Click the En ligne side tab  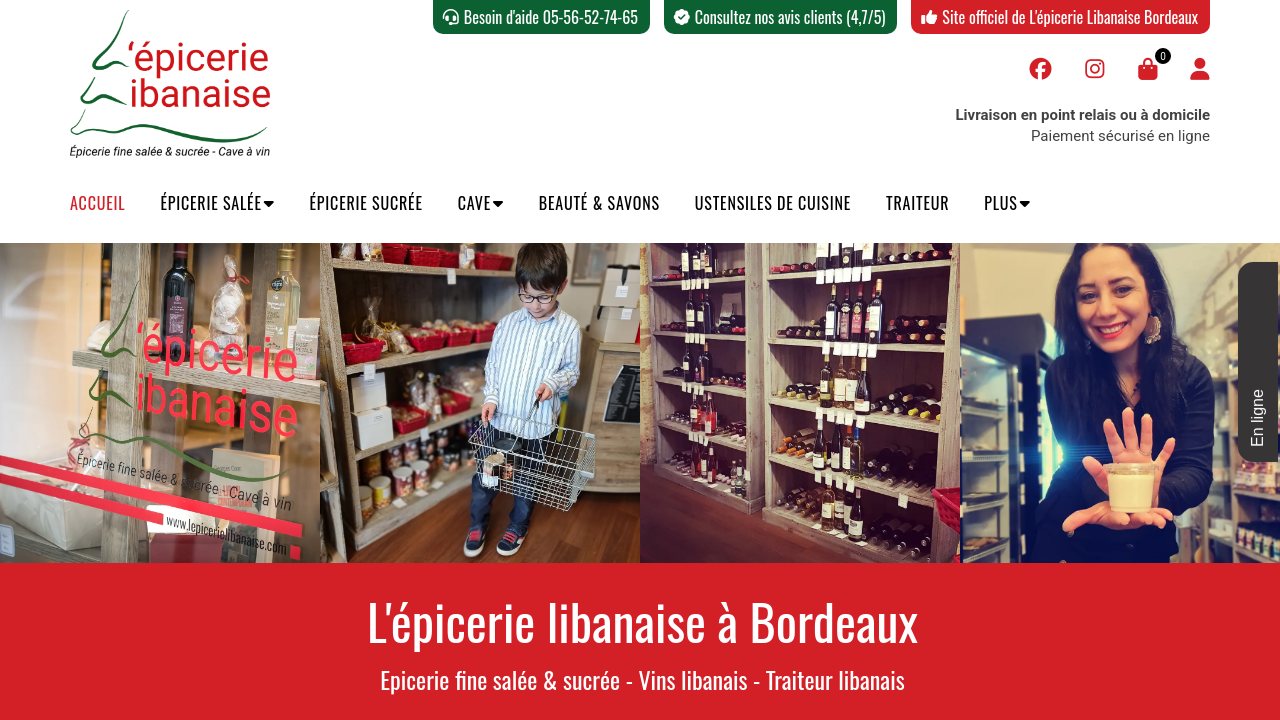(x=1258, y=362)
